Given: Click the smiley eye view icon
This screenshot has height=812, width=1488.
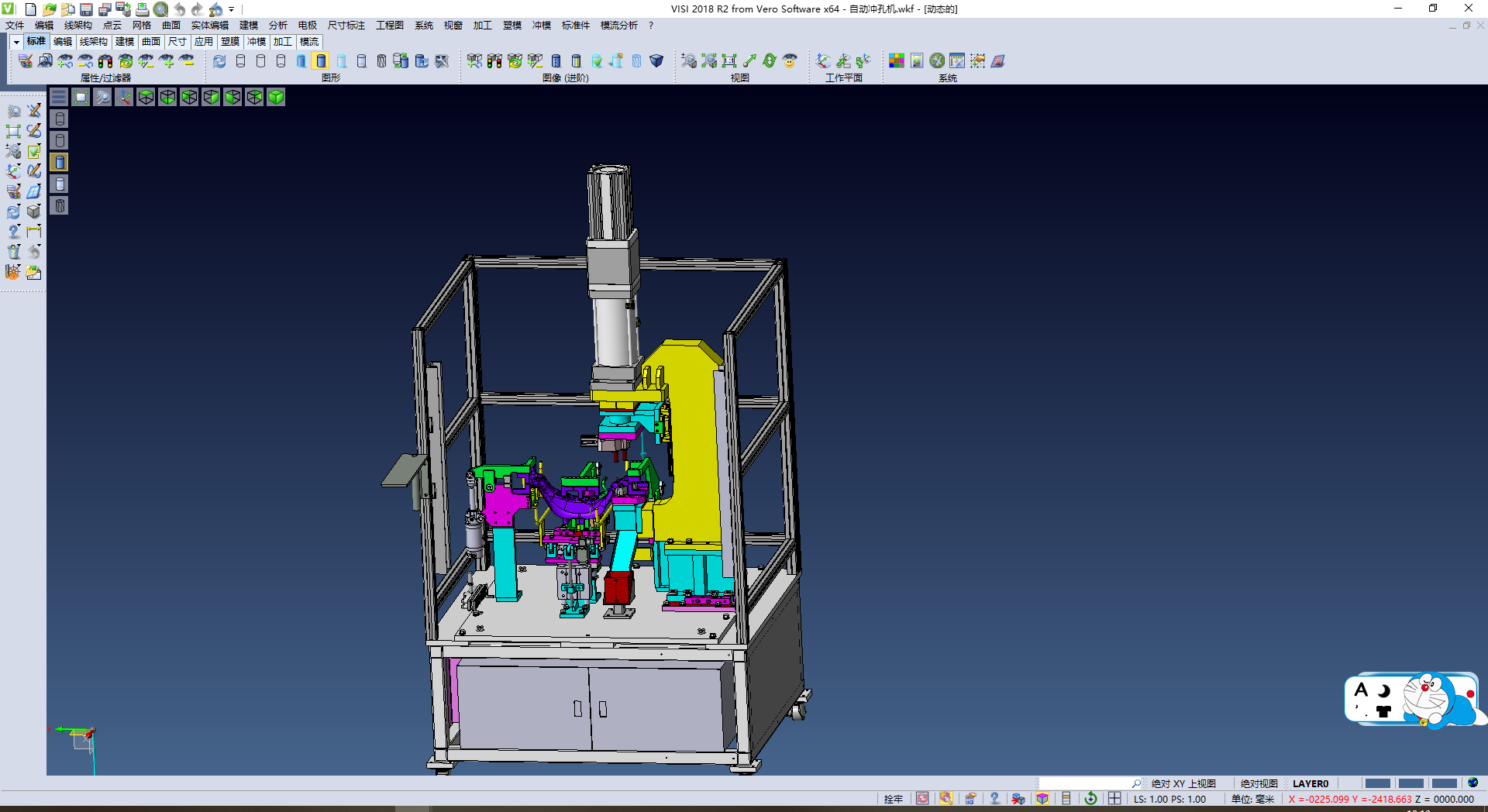Looking at the screenshot, I should tap(790, 61).
